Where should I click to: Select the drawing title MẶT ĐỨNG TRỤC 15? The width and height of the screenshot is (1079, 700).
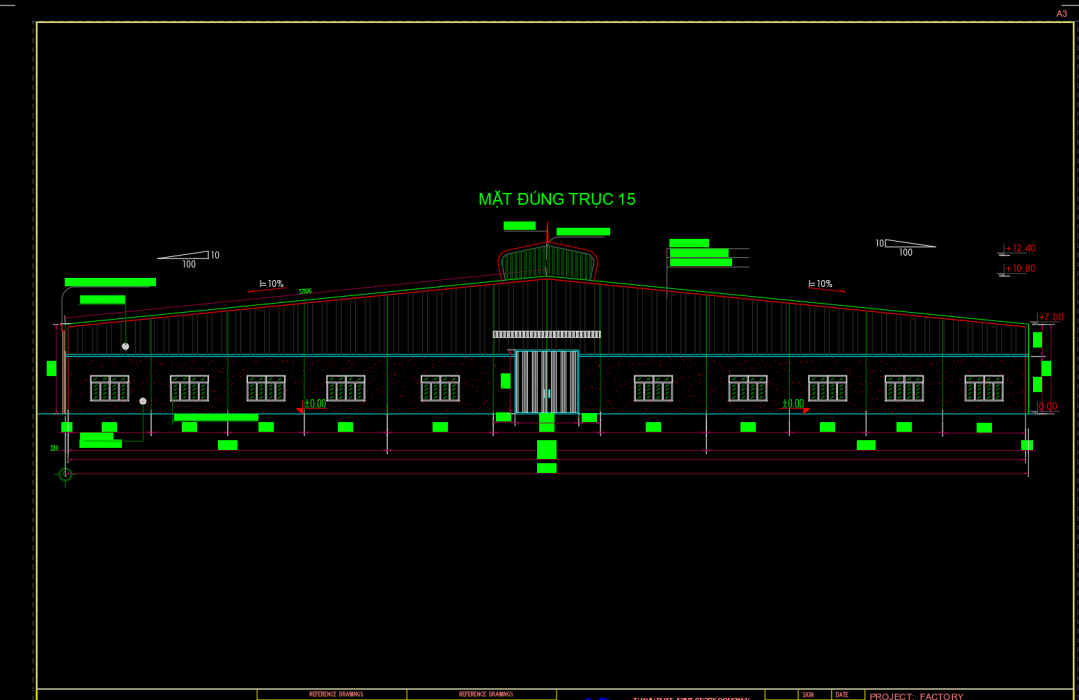(557, 199)
